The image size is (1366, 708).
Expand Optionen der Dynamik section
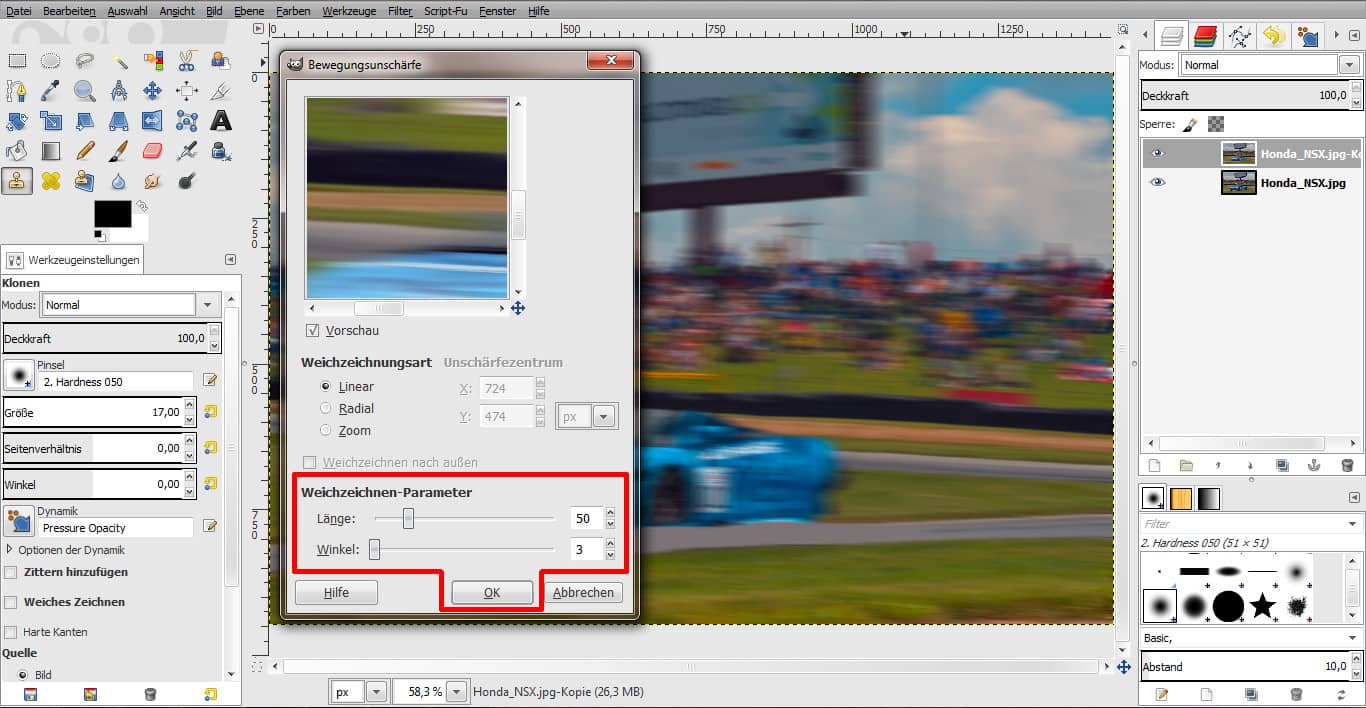[x=10, y=550]
